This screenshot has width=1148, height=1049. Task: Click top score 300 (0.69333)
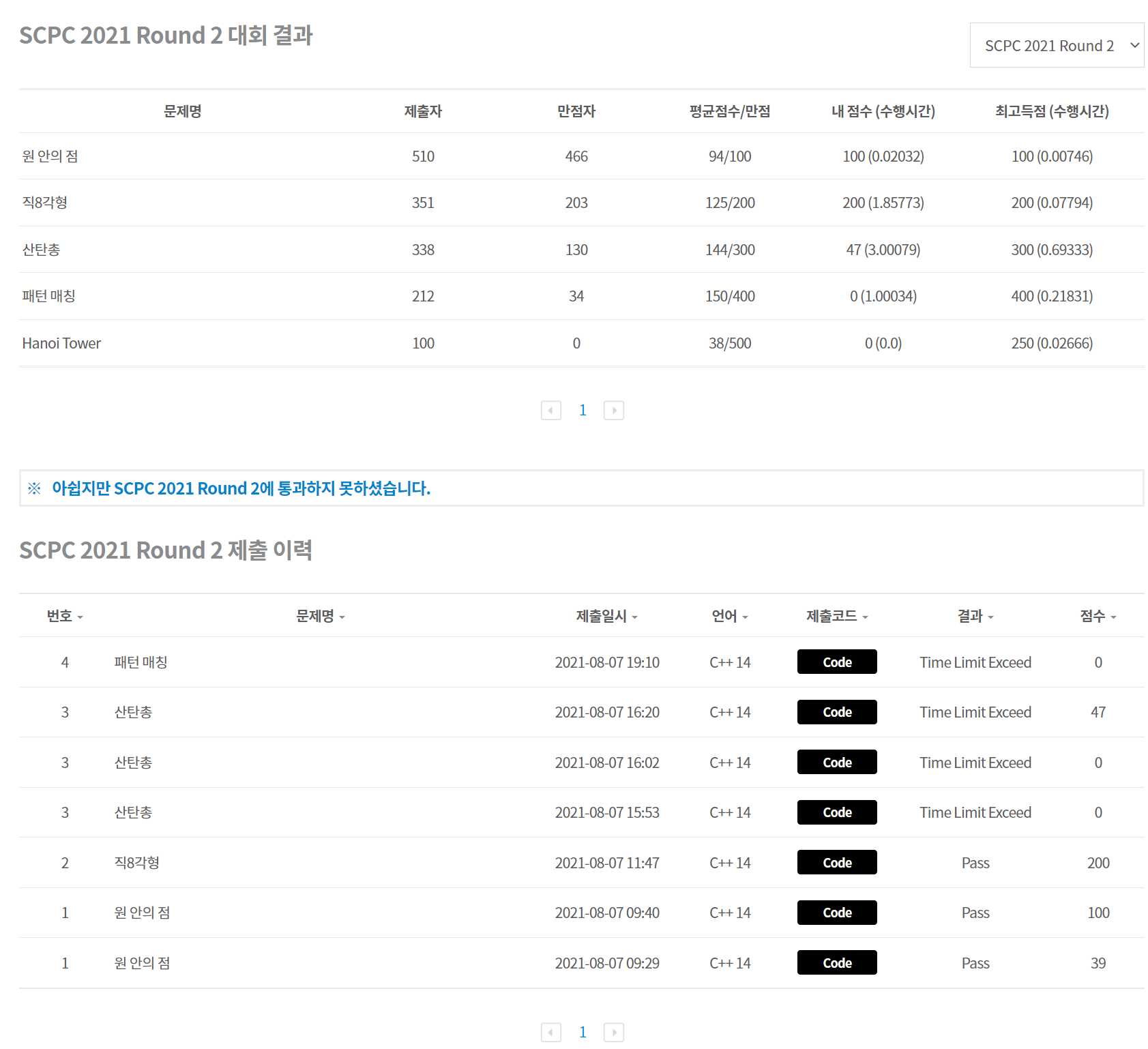click(1052, 250)
